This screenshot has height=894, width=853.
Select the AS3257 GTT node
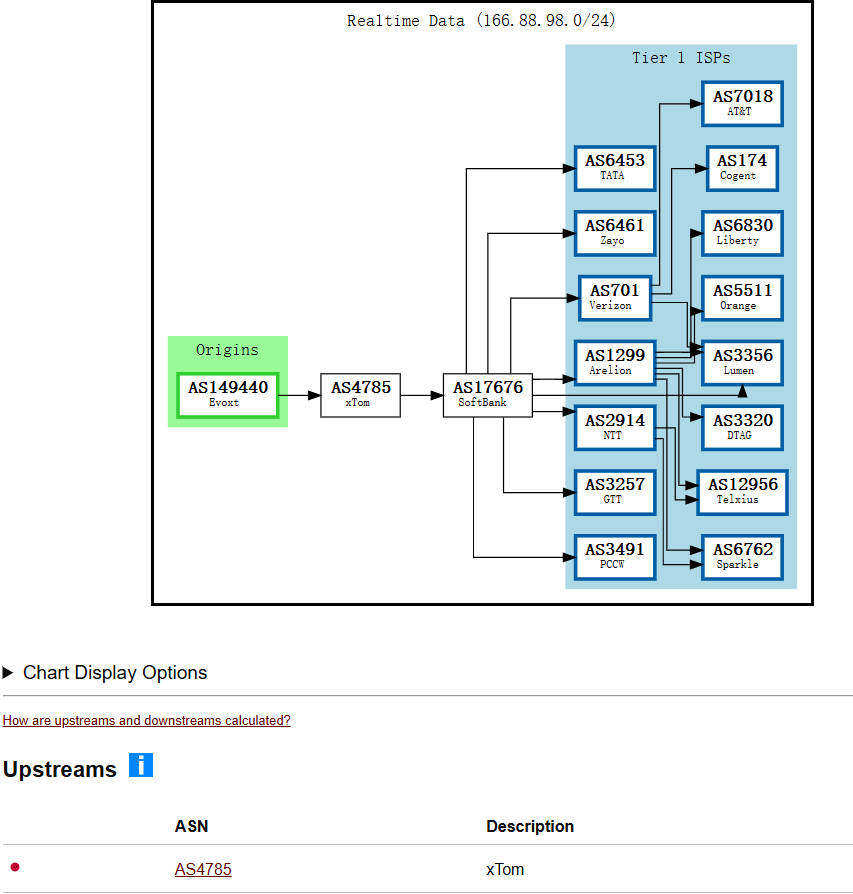coord(615,492)
